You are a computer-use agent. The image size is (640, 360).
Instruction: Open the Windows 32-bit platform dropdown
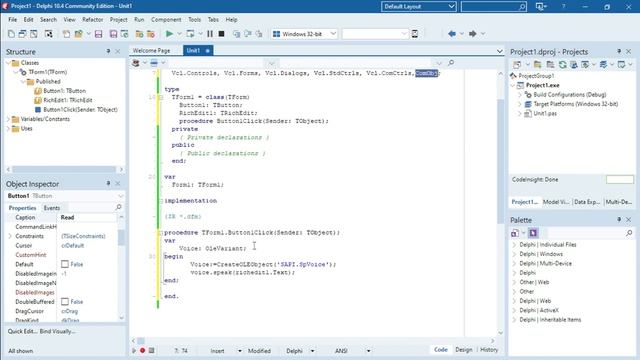[333, 34]
